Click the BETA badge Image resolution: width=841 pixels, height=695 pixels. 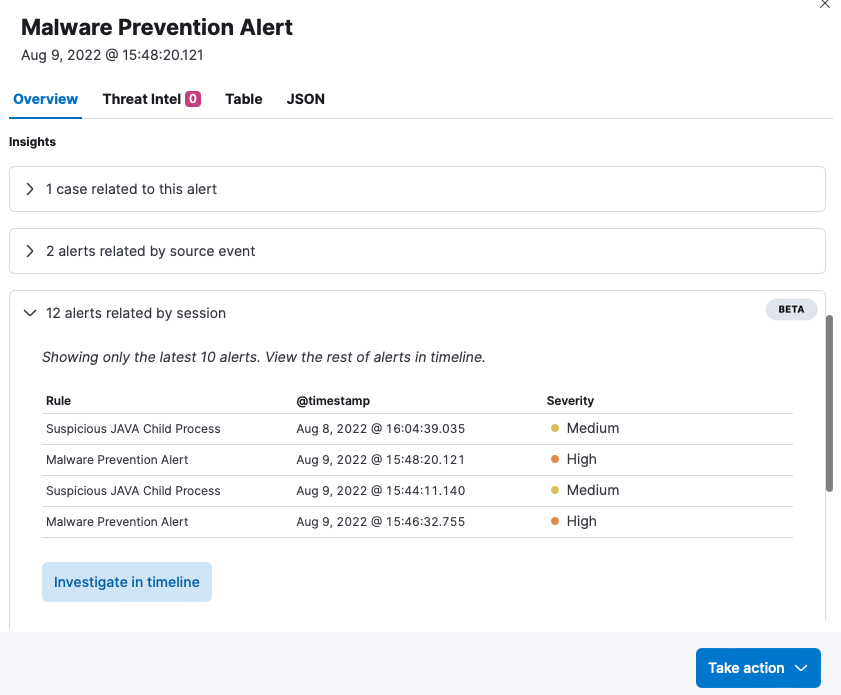pyautogui.click(x=791, y=309)
